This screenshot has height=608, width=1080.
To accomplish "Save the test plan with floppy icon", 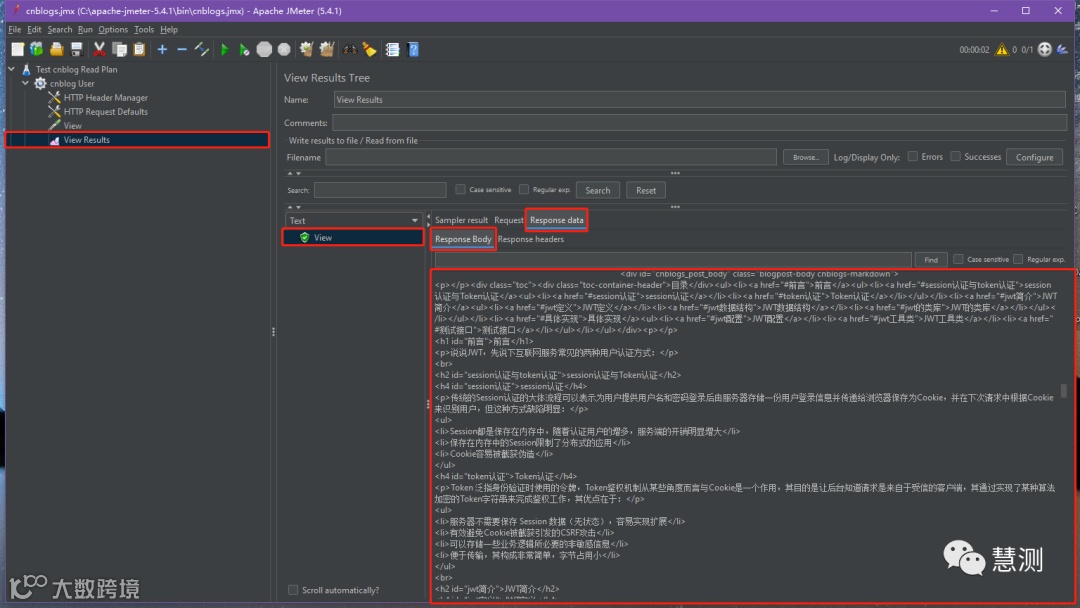I will coord(76,49).
